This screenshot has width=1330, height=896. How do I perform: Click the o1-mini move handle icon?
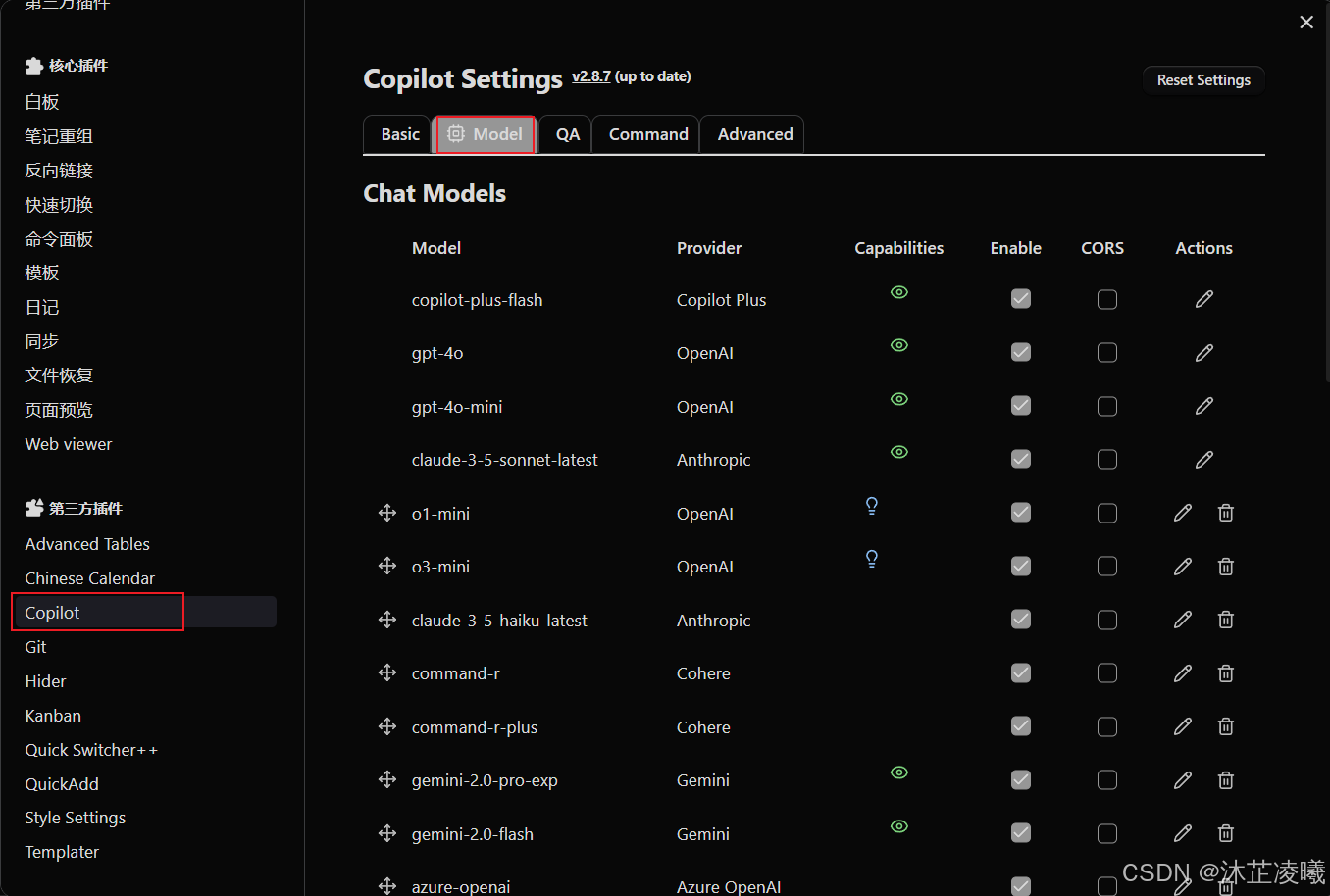[x=387, y=513]
